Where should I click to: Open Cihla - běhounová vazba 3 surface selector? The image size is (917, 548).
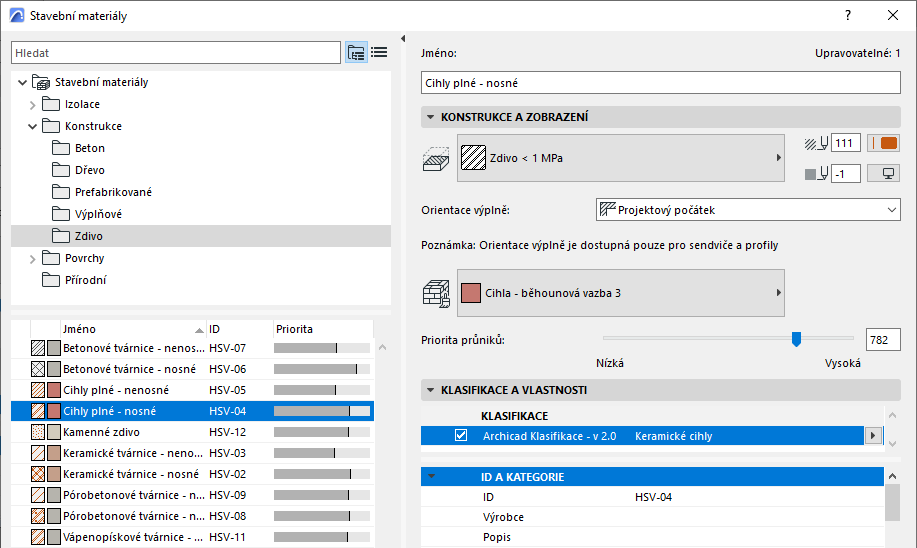620,293
